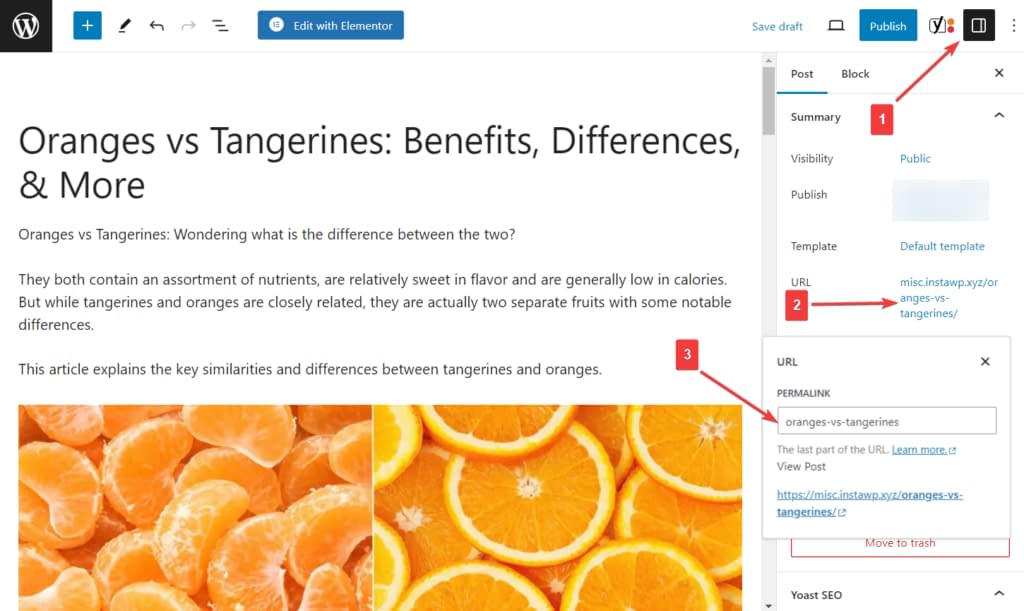Click Edit with Elementor
1024x611 pixels.
tap(330, 25)
